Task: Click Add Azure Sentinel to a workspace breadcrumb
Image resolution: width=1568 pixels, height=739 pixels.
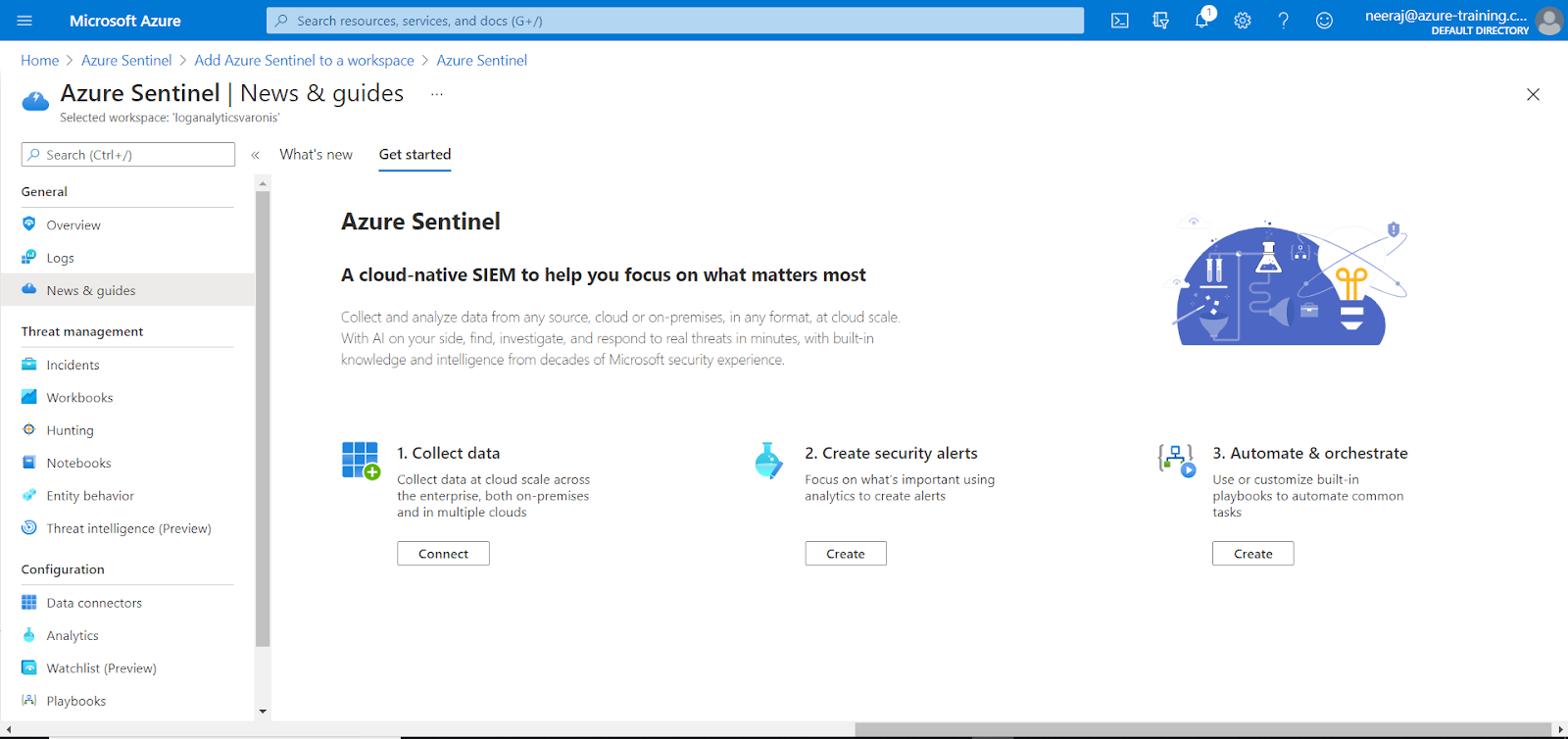Action: pyautogui.click(x=304, y=61)
